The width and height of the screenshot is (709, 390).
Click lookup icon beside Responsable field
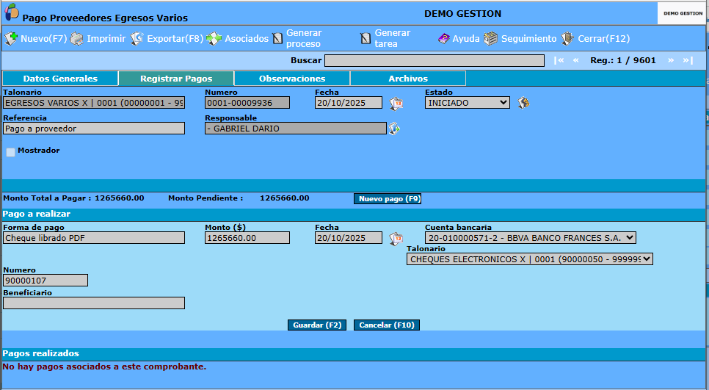(x=394, y=129)
